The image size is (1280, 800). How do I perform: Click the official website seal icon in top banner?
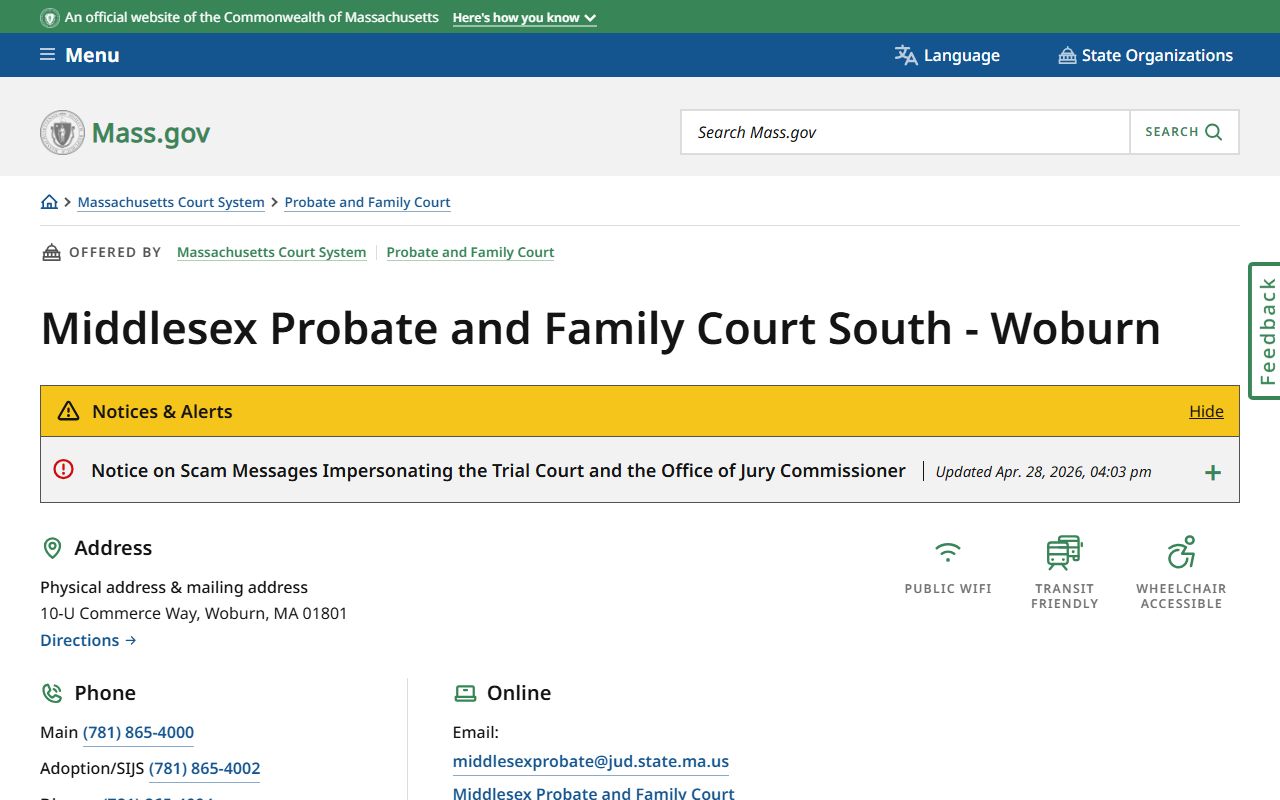tap(49, 18)
